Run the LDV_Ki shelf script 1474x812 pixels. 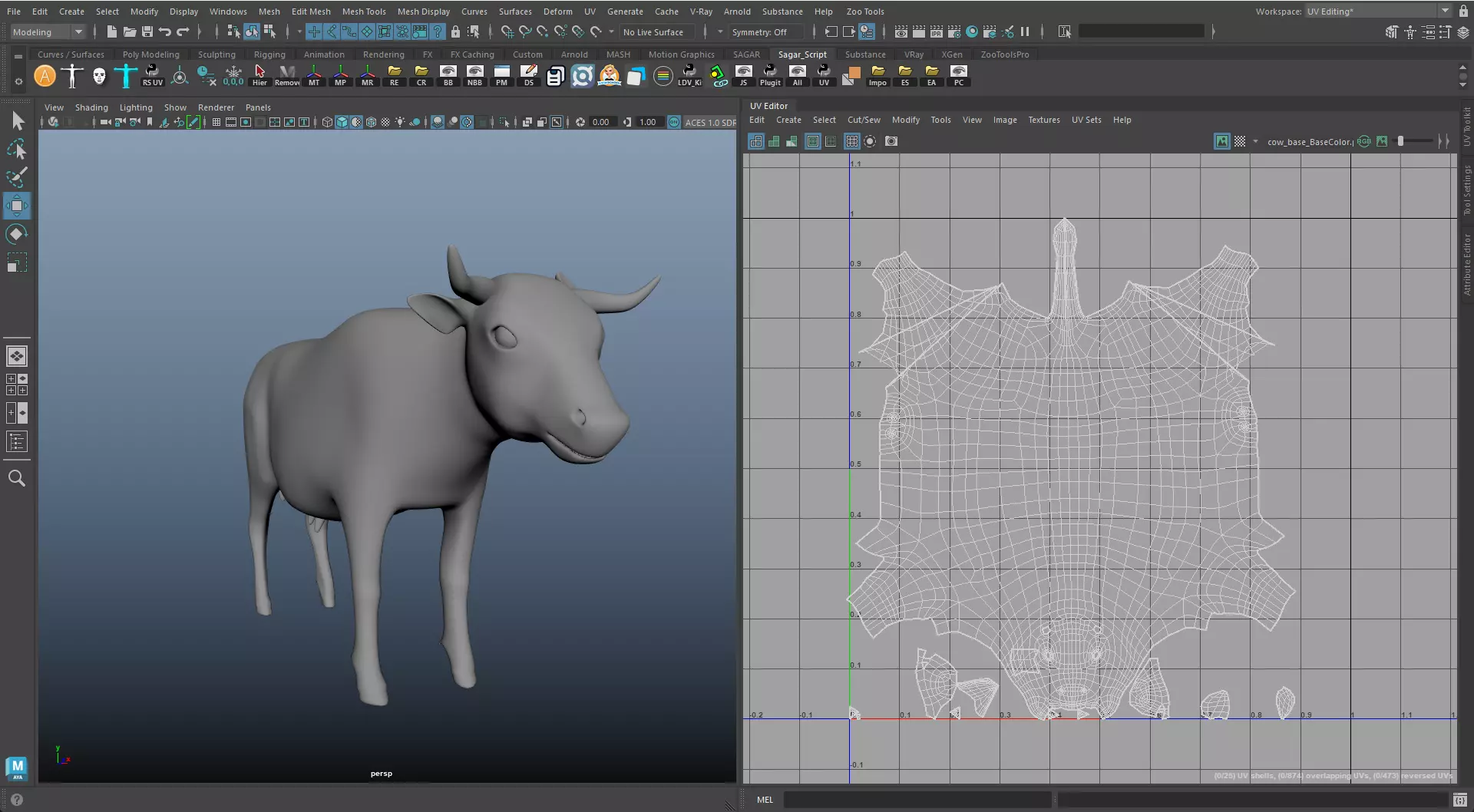(689, 75)
